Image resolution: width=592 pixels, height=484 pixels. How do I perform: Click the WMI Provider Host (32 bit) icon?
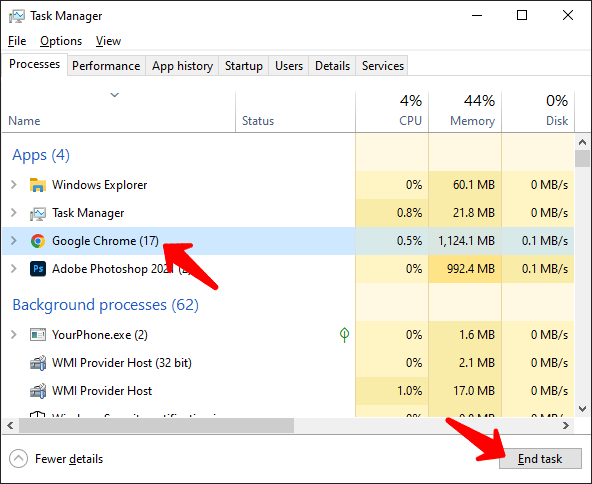38,363
